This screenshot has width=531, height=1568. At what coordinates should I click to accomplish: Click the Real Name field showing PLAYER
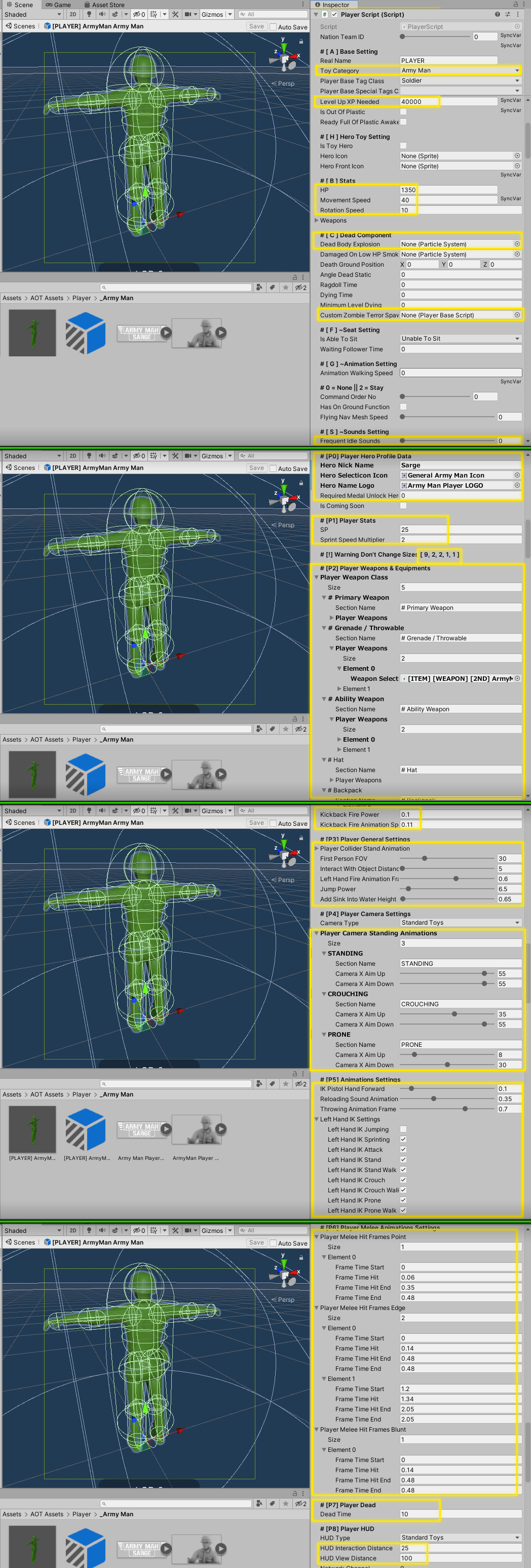tap(448, 60)
